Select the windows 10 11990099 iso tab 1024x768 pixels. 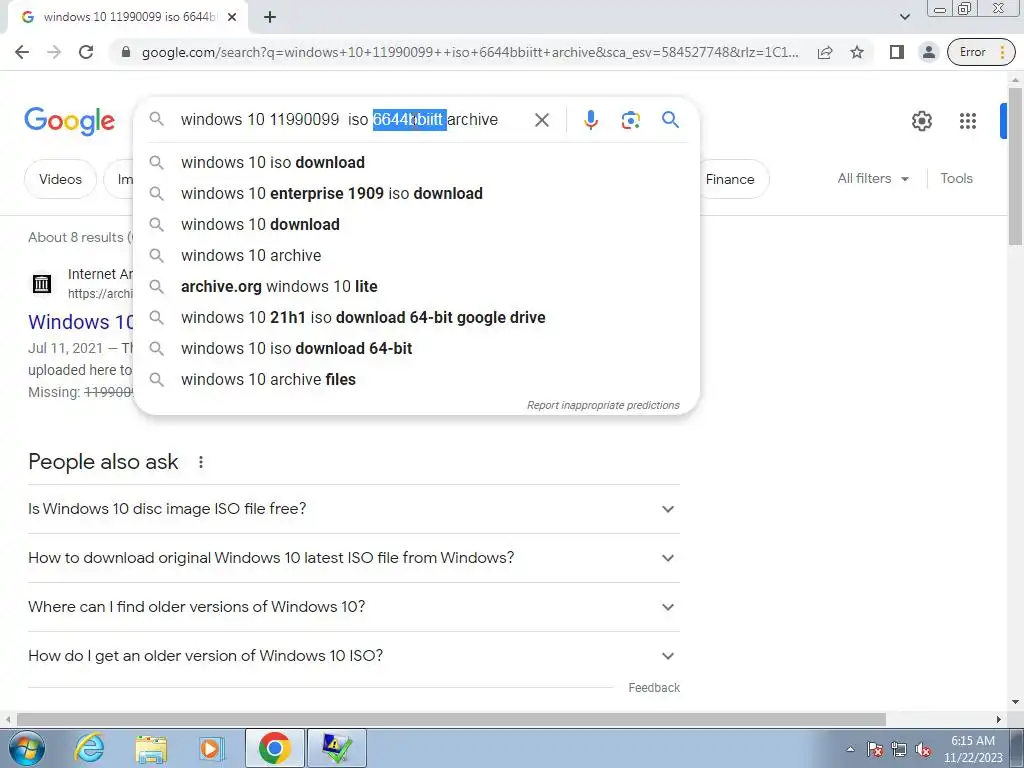tap(127, 18)
